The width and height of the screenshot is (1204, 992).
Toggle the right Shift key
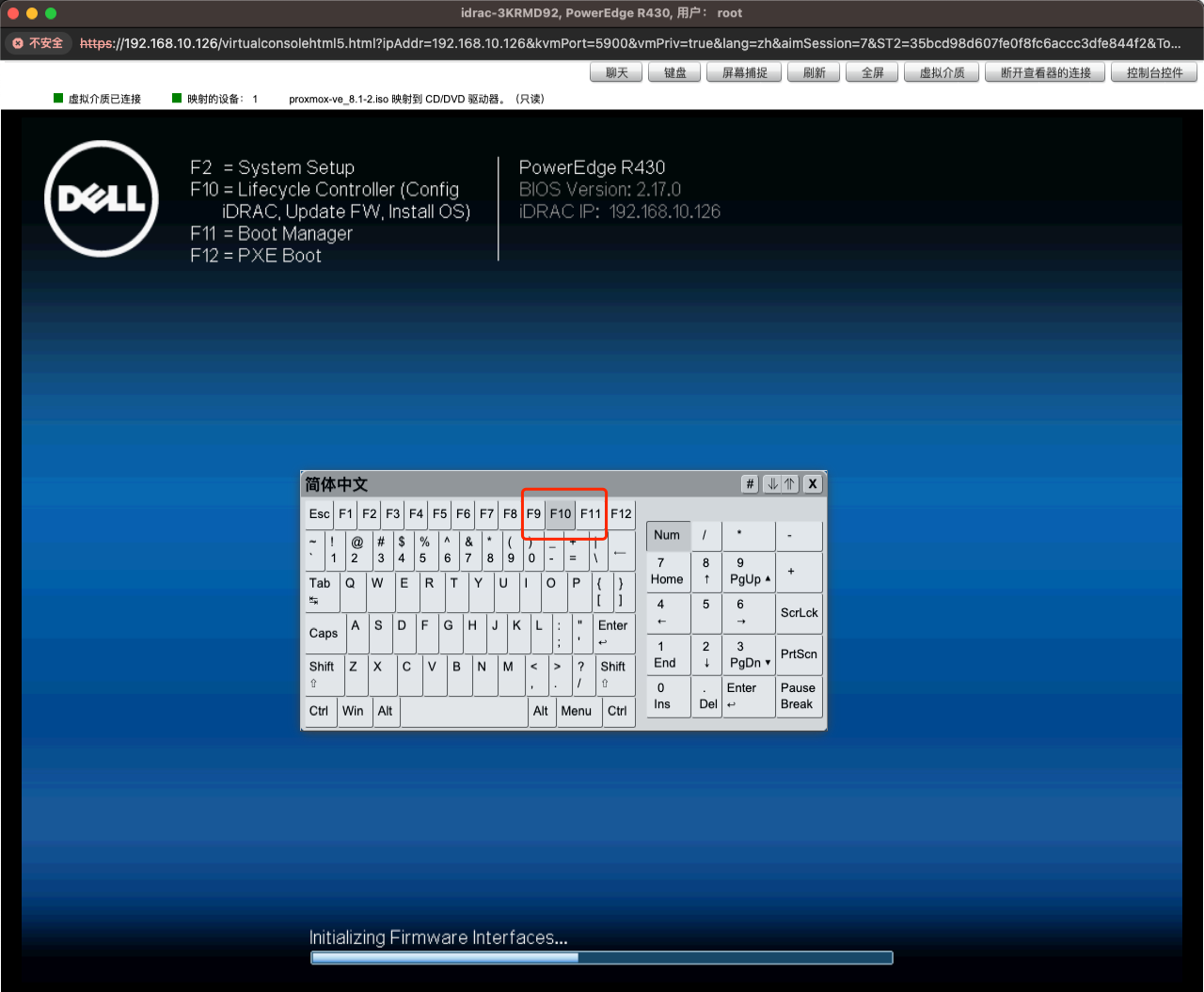[x=616, y=675]
